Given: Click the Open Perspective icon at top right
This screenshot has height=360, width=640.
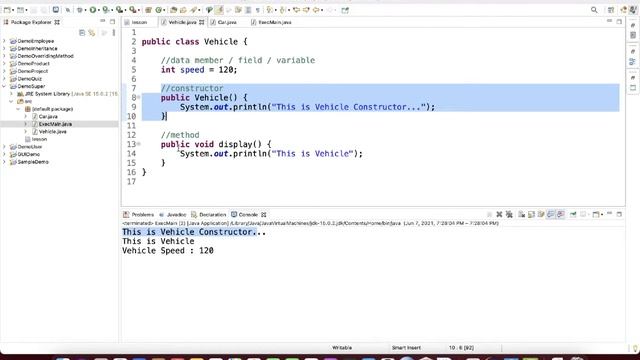Looking at the screenshot, I should (611, 10).
